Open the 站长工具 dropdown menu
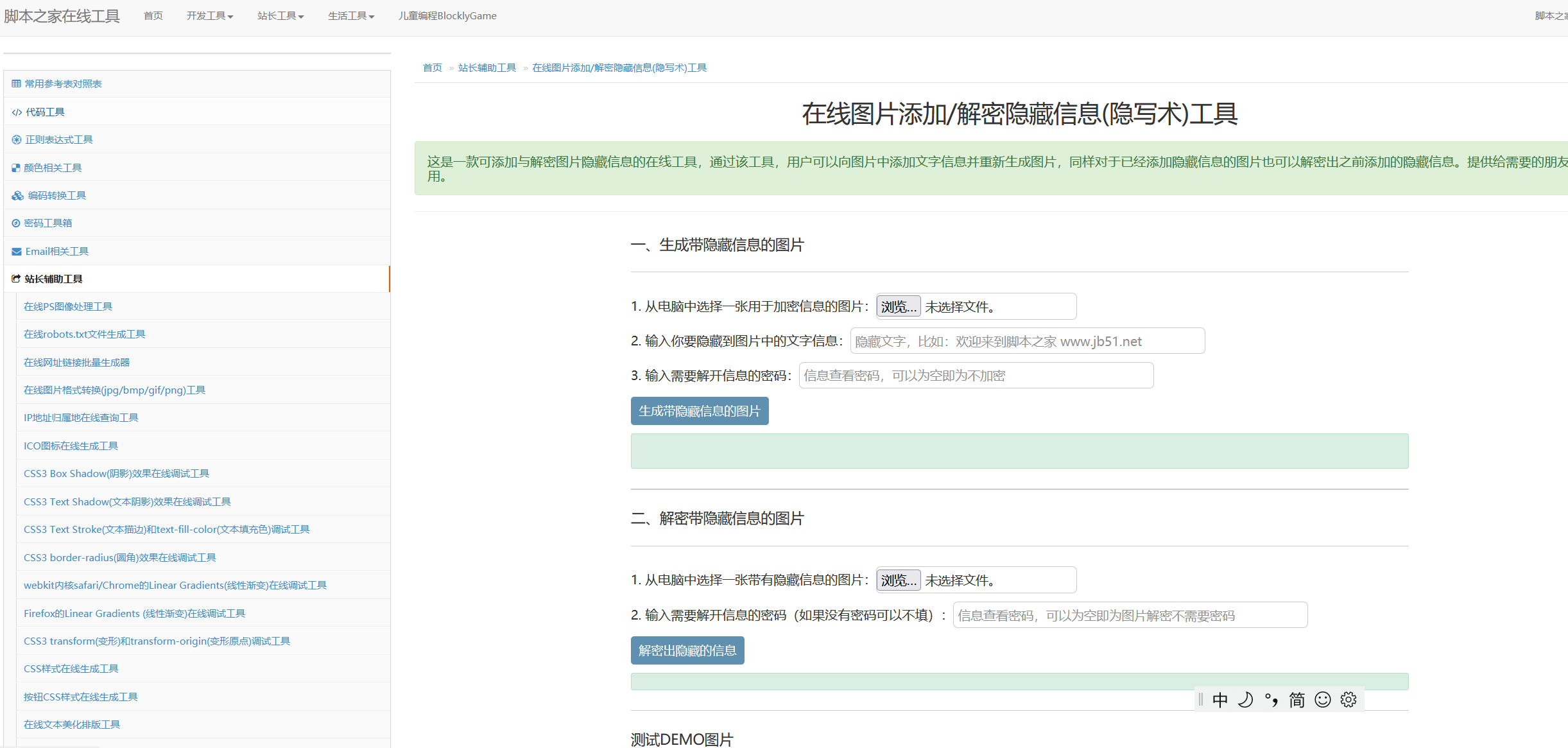 point(280,16)
